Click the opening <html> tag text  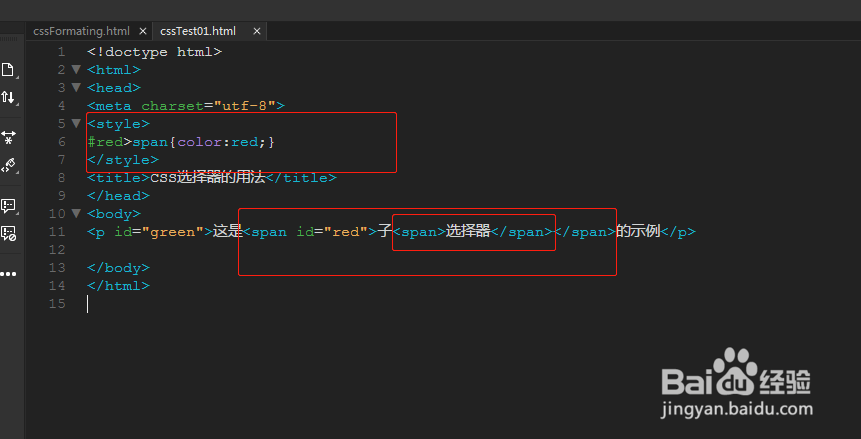coord(114,70)
